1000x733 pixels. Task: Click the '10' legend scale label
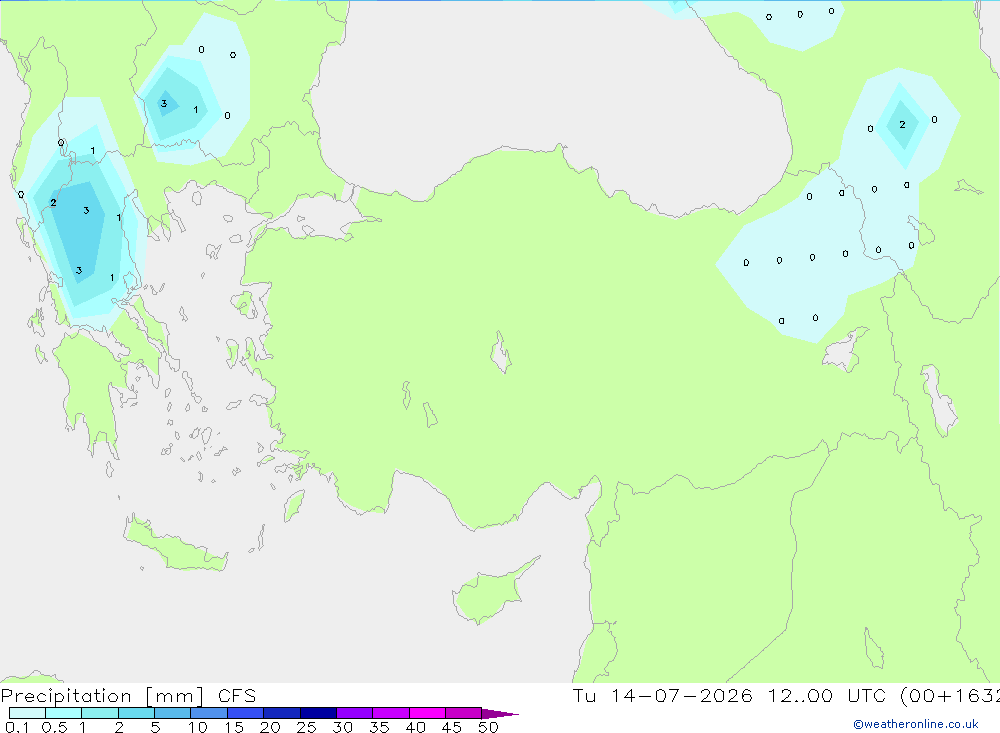pyautogui.click(x=198, y=727)
